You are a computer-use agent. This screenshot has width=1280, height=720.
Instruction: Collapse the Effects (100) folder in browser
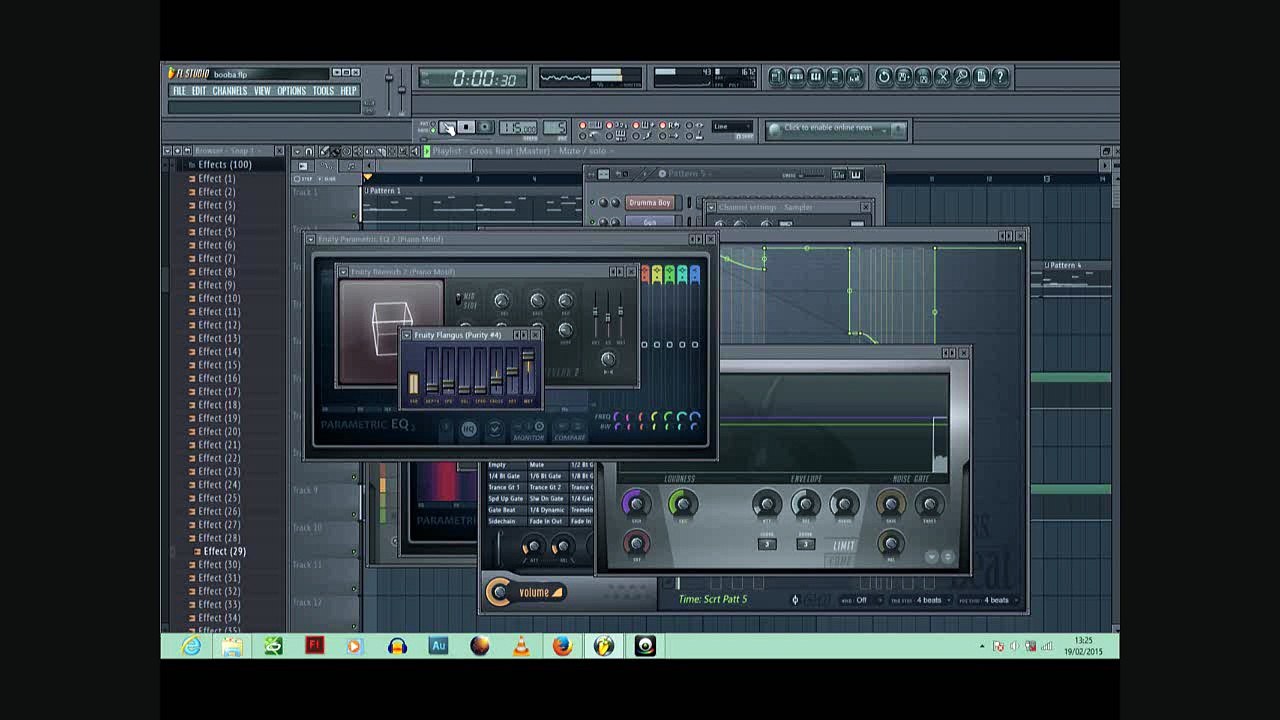(x=192, y=165)
